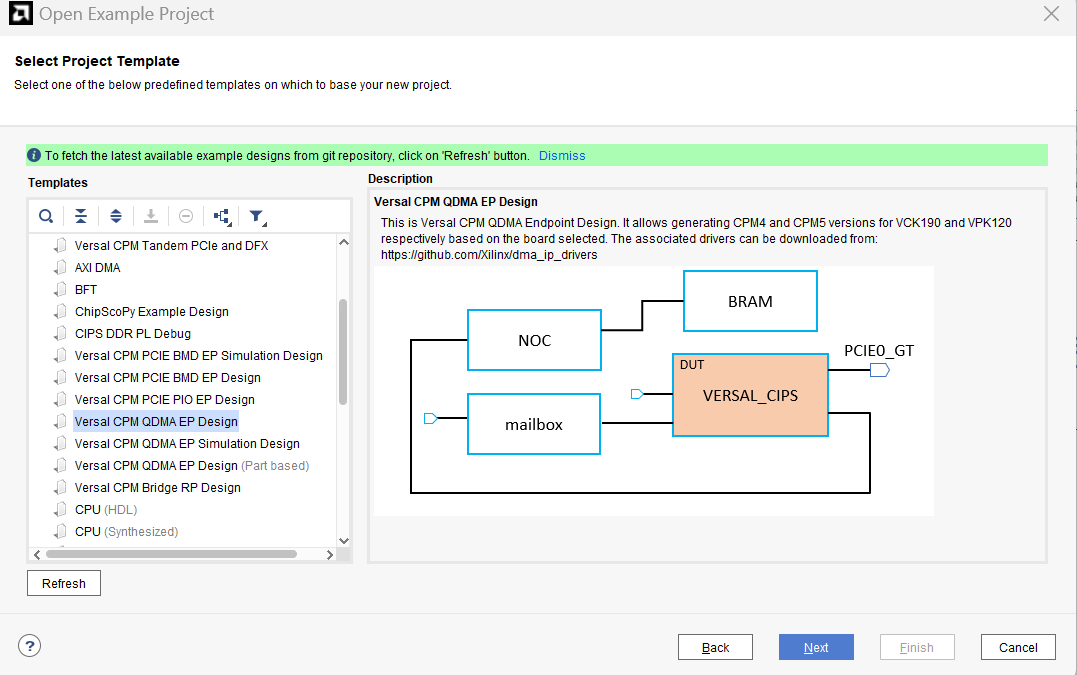This screenshot has width=1077, height=675.
Task: Click the github dma_ip_drivers URL text
Action: (x=489, y=255)
